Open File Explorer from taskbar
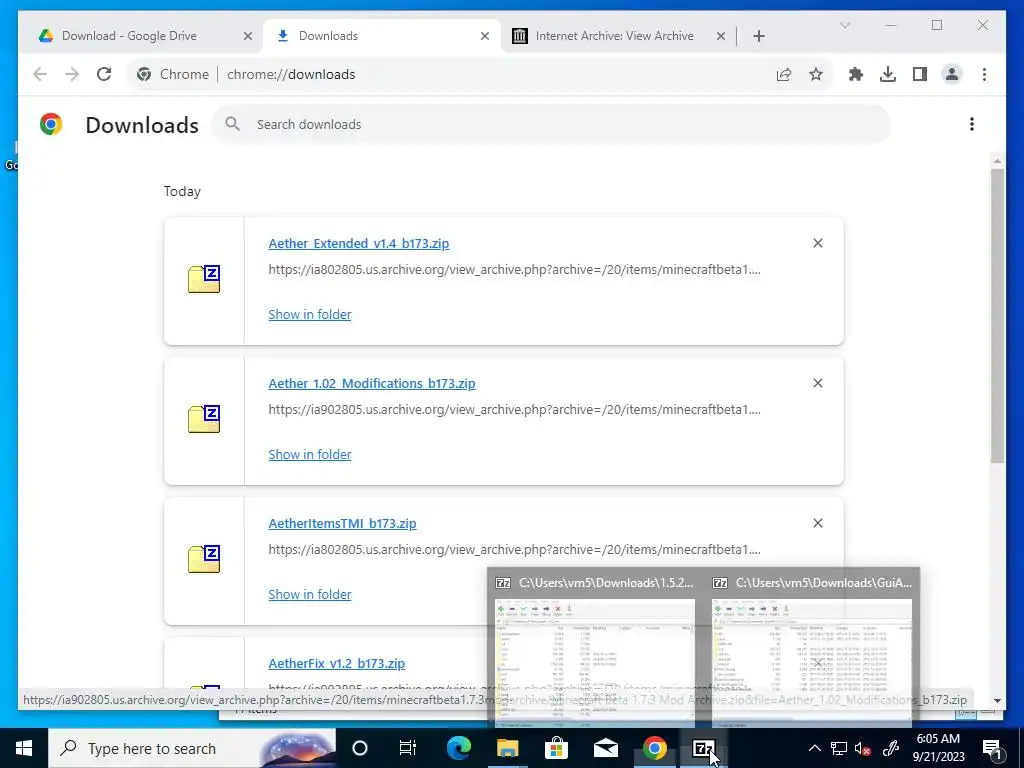Viewport: 1024px width, 768px height. tap(507, 748)
